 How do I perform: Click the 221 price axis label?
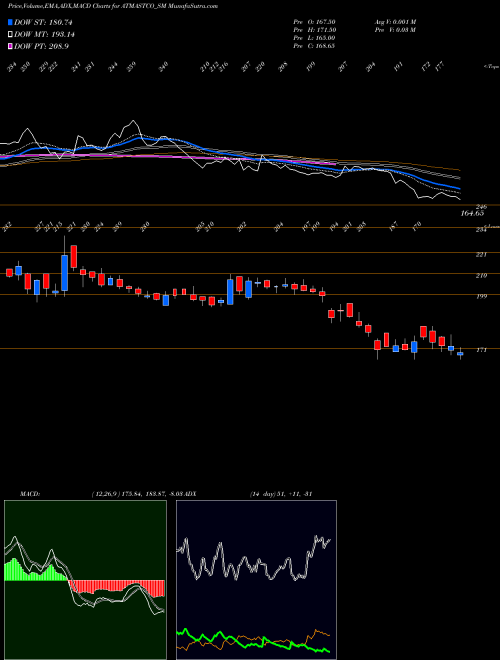point(481,255)
